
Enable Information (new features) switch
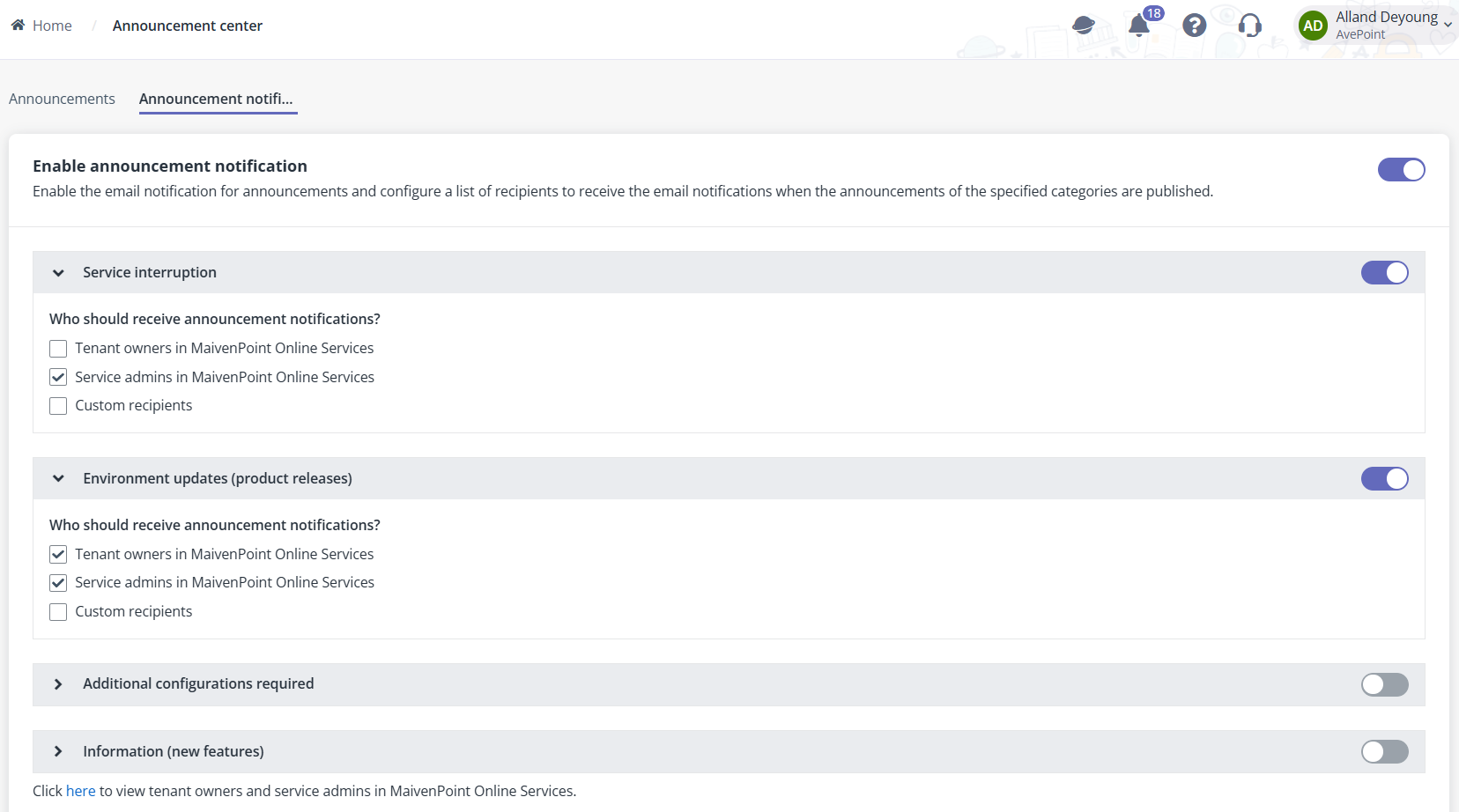click(1384, 751)
